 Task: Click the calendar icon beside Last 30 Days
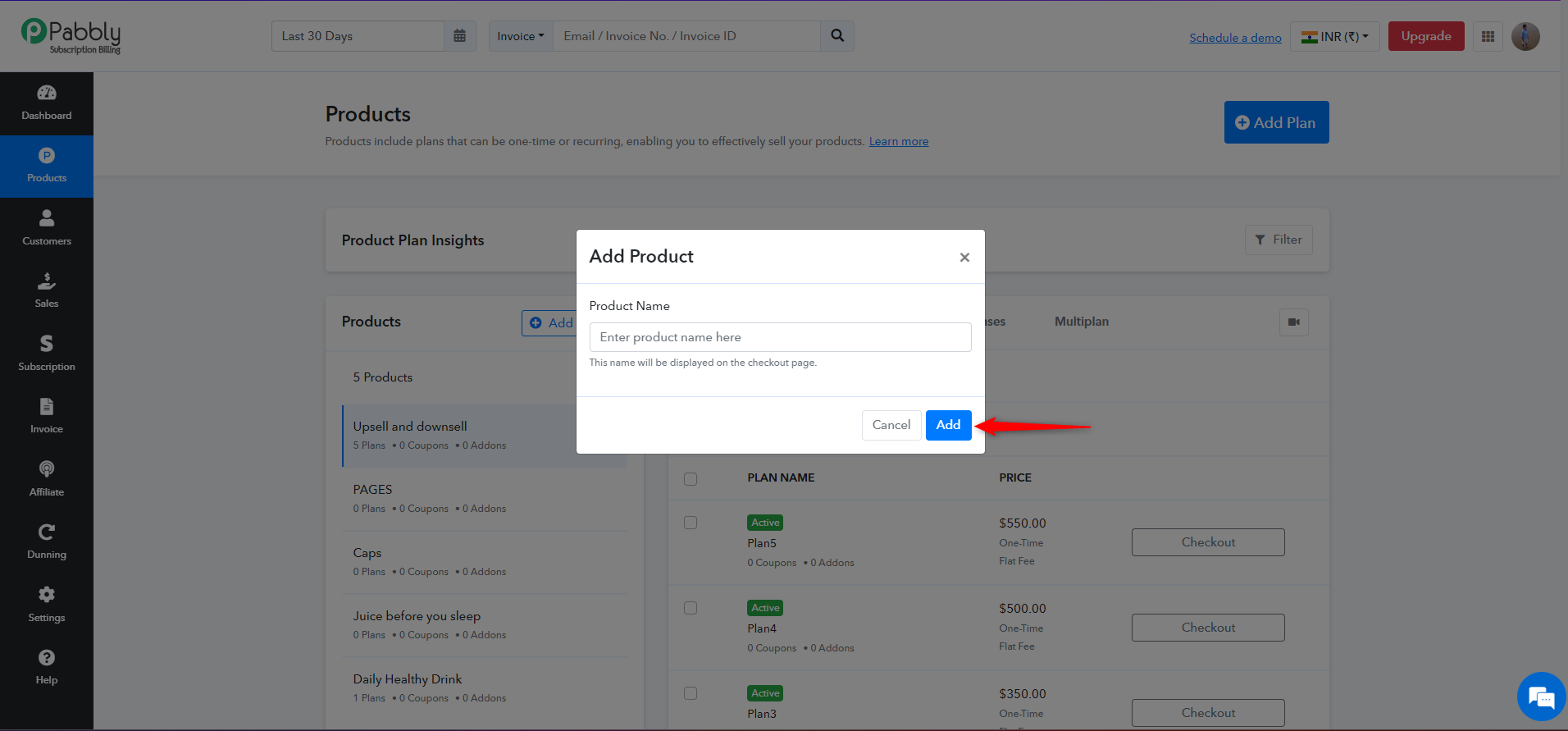(x=459, y=36)
